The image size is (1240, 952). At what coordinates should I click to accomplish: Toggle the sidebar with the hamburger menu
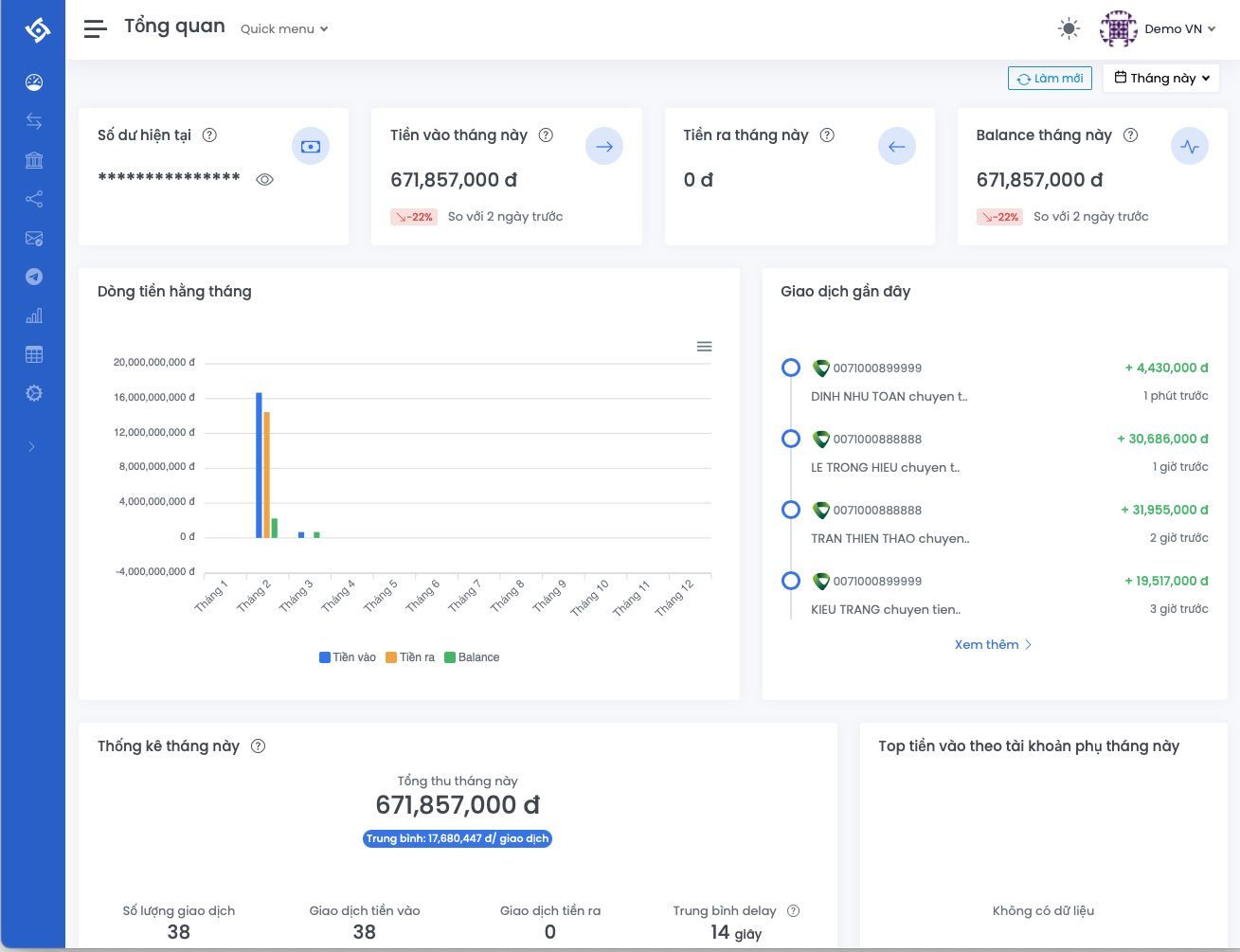[x=95, y=28]
